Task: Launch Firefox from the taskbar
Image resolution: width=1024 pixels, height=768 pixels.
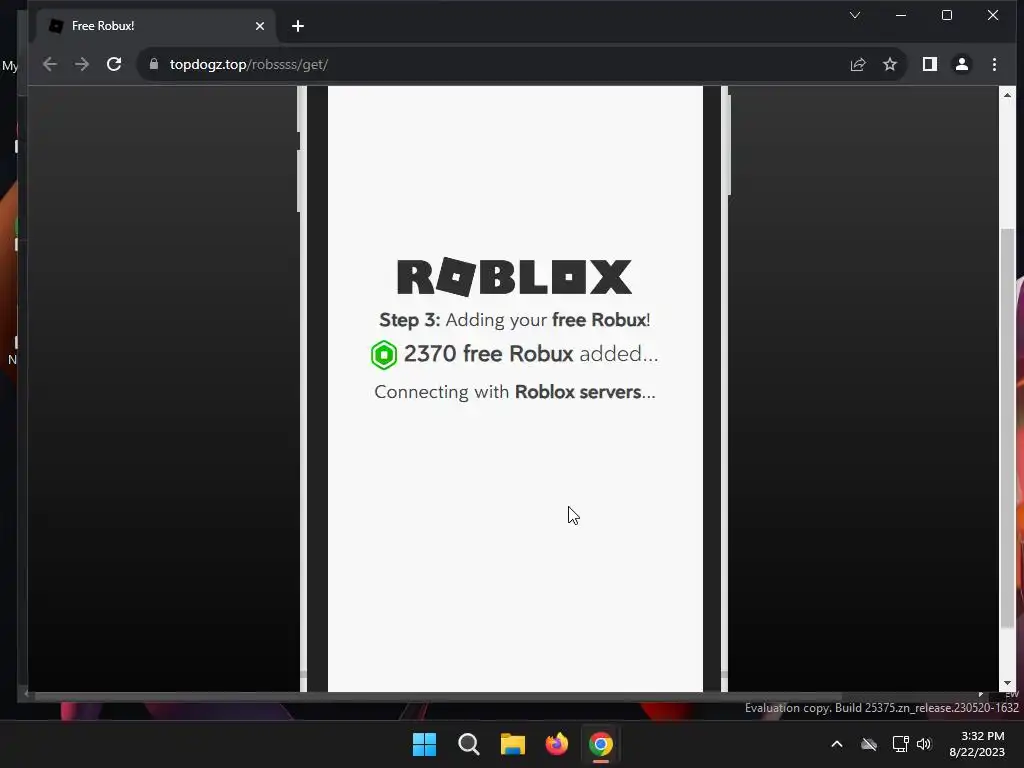Action: (556, 744)
